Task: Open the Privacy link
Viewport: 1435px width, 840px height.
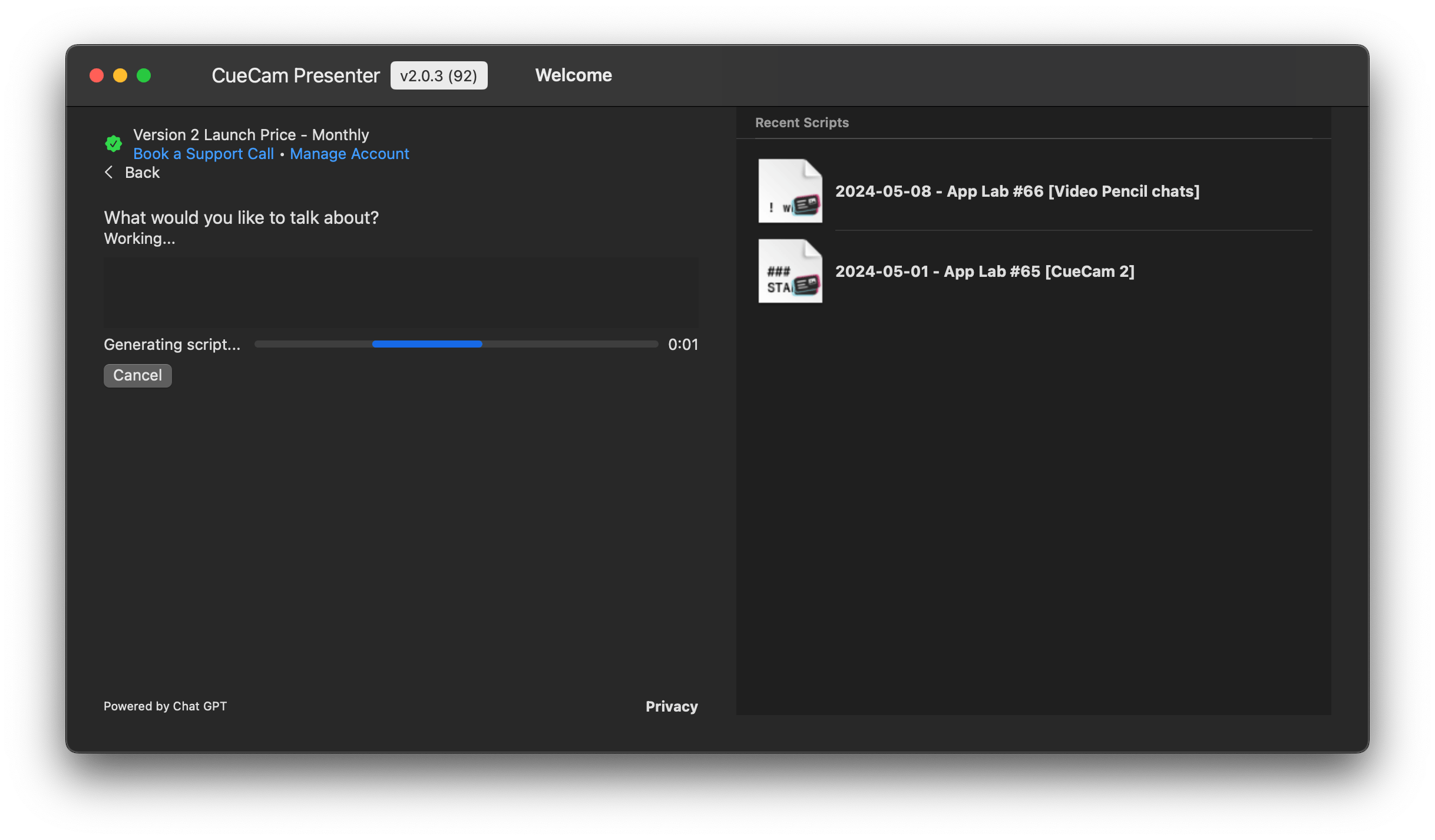Action: coord(671,706)
